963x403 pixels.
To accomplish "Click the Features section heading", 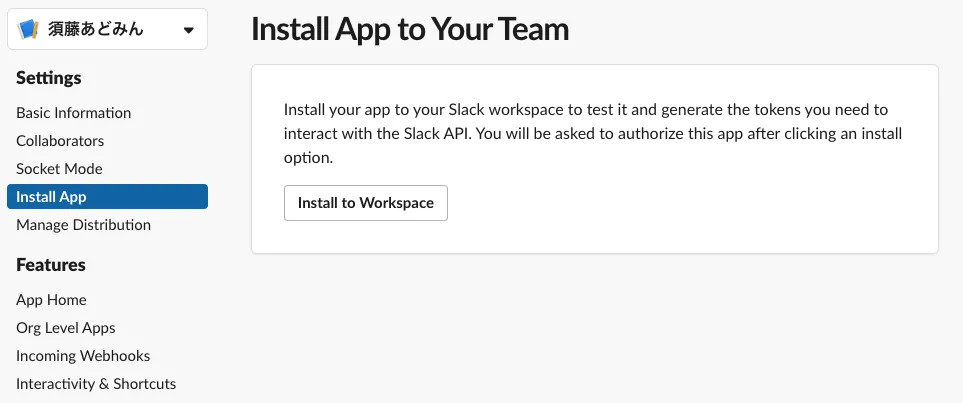I will (x=51, y=265).
